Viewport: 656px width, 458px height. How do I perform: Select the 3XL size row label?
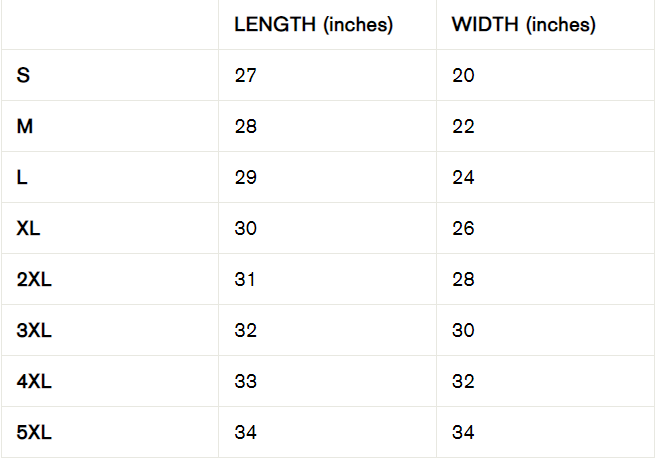pos(34,331)
